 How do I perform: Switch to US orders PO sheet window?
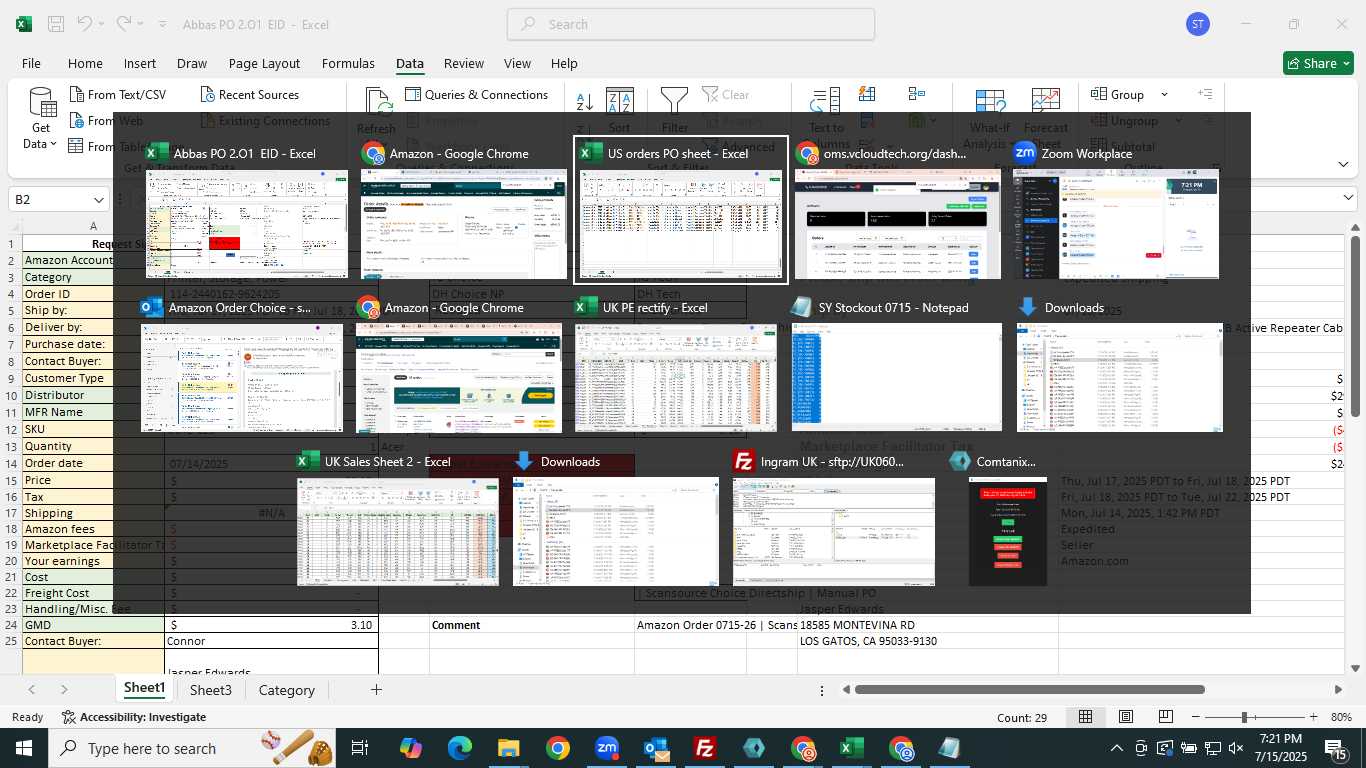[681, 211]
